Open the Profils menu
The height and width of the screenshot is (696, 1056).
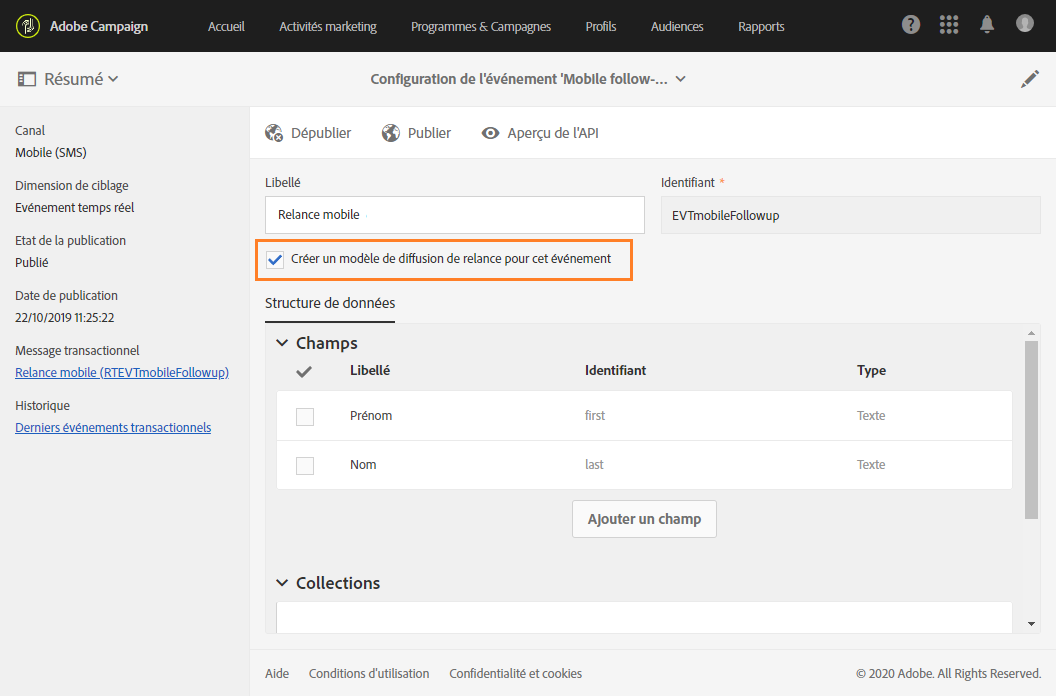[x=601, y=26]
